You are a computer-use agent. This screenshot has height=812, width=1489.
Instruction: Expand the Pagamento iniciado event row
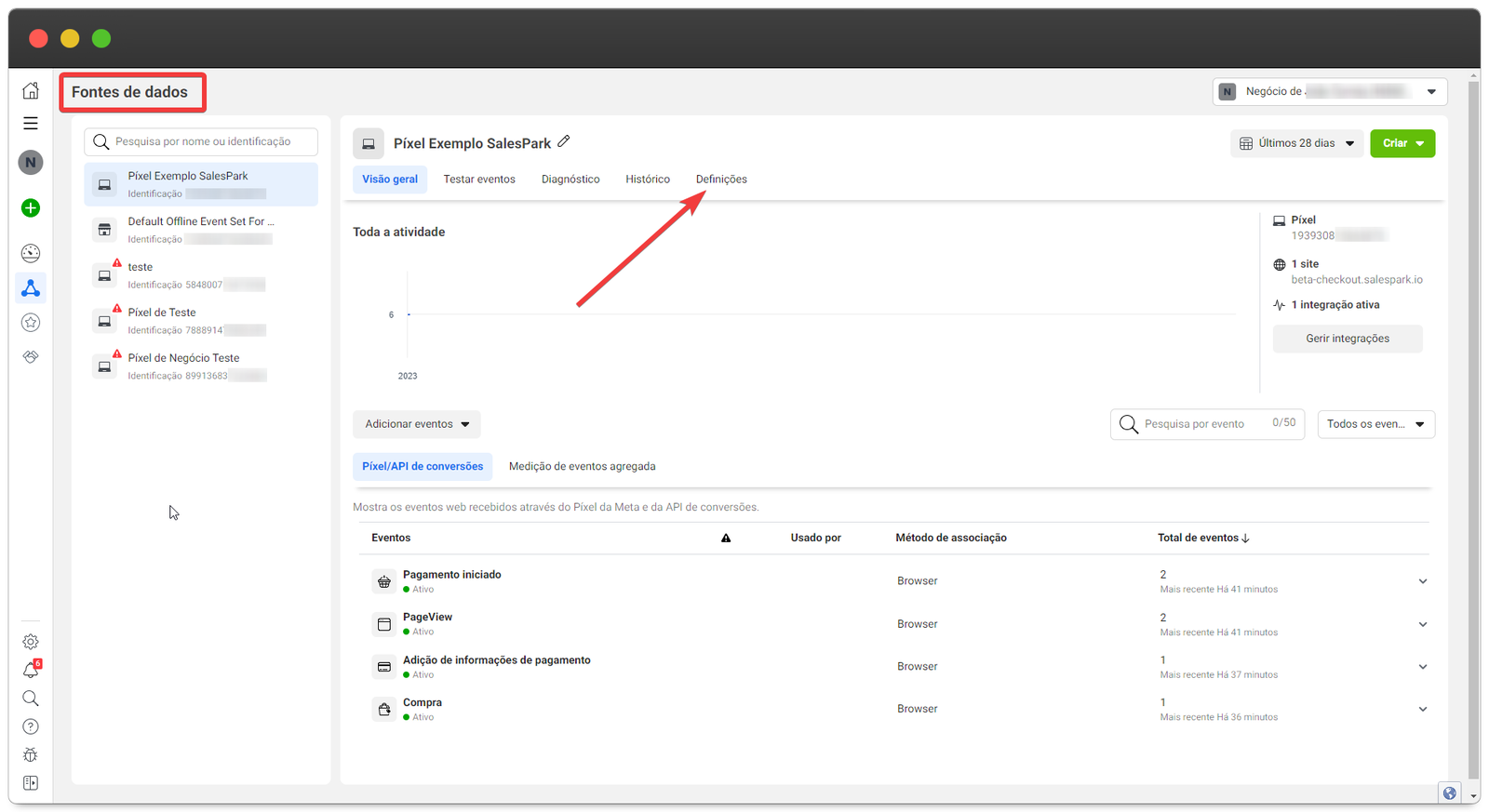tap(1422, 581)
